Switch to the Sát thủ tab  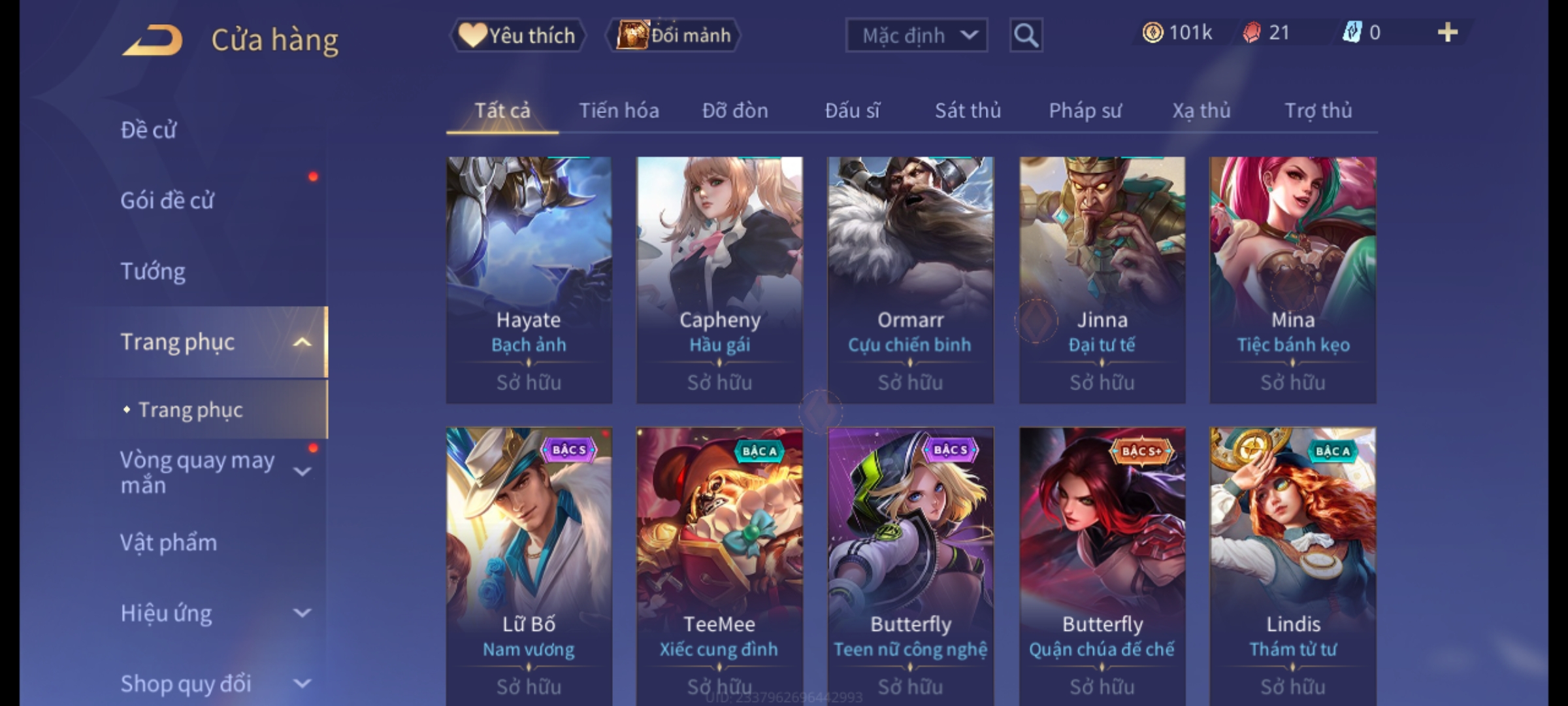[968, 110]
